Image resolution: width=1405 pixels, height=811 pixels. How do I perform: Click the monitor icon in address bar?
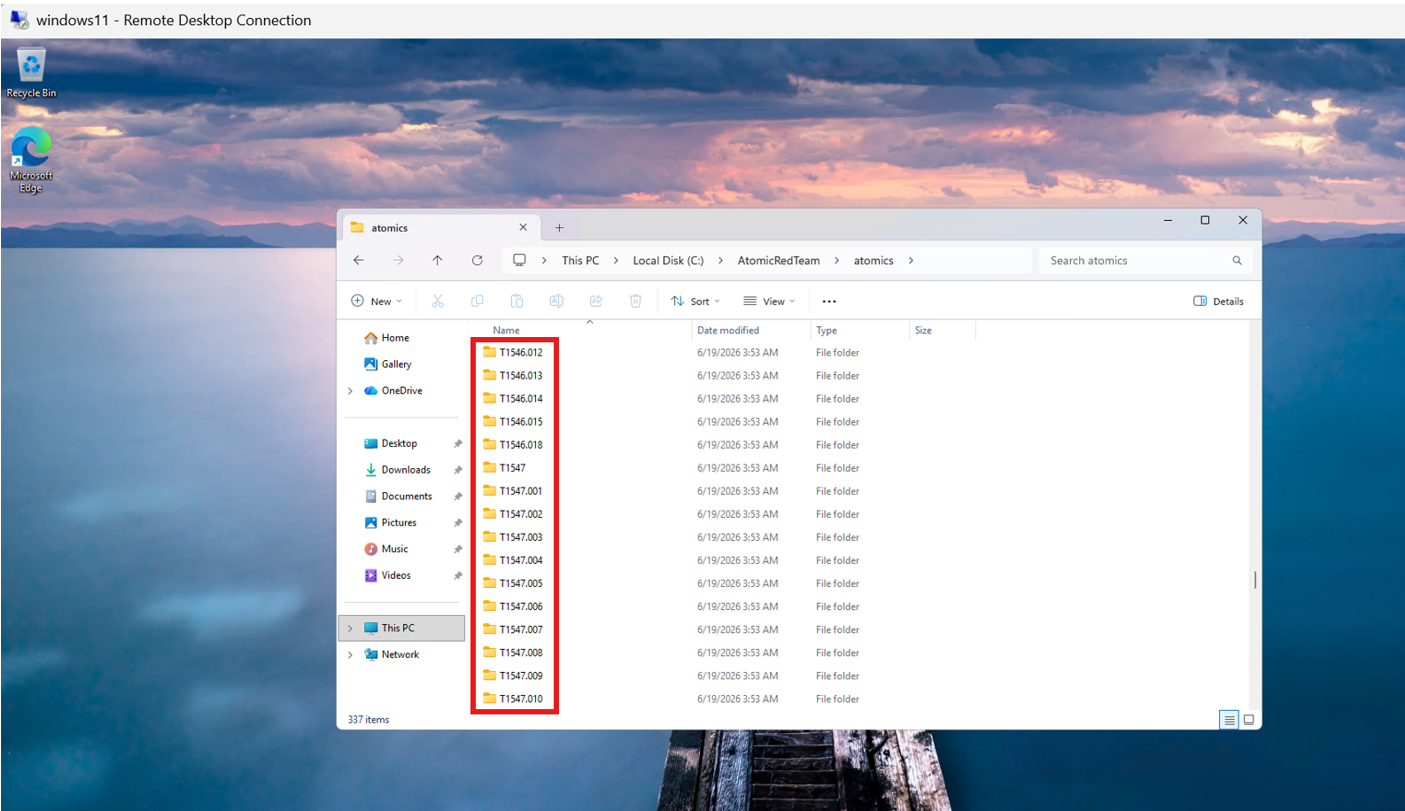[519, 260]
